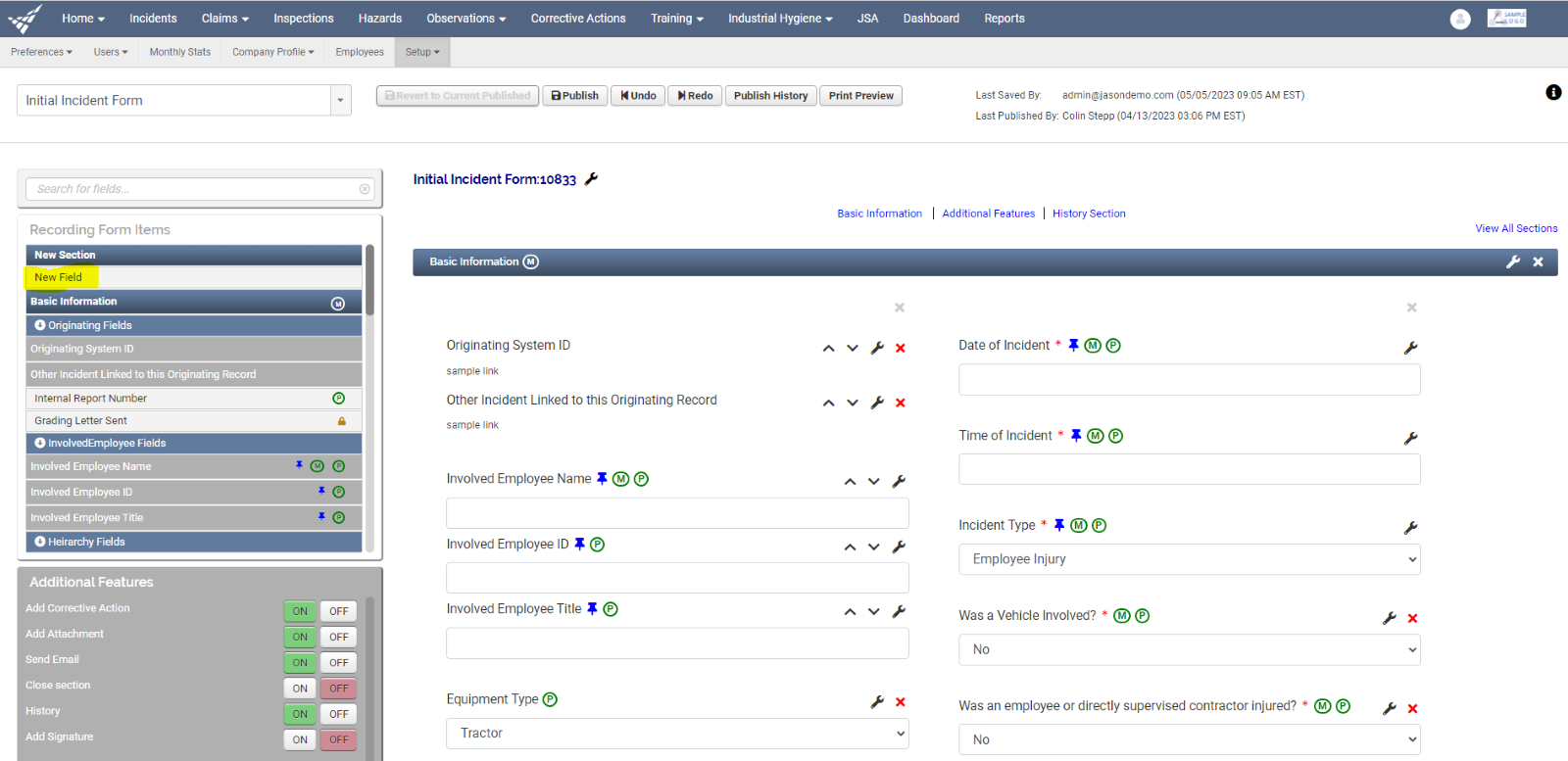Screen dimensions: 1568x761
Task: Move Involved Employee Name field up
Action: [x=851, y=481]
